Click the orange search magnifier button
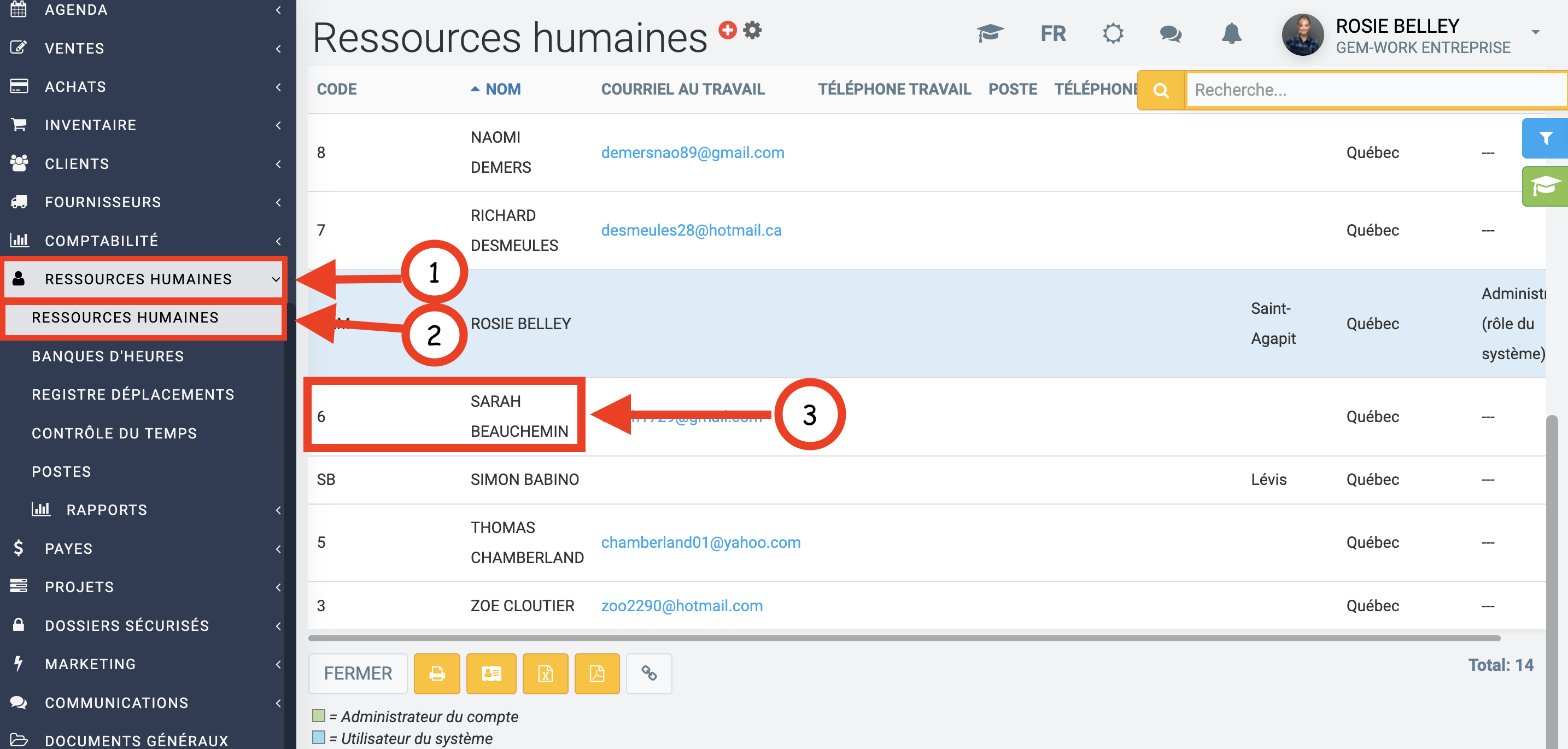 [x=1161, y=90]
